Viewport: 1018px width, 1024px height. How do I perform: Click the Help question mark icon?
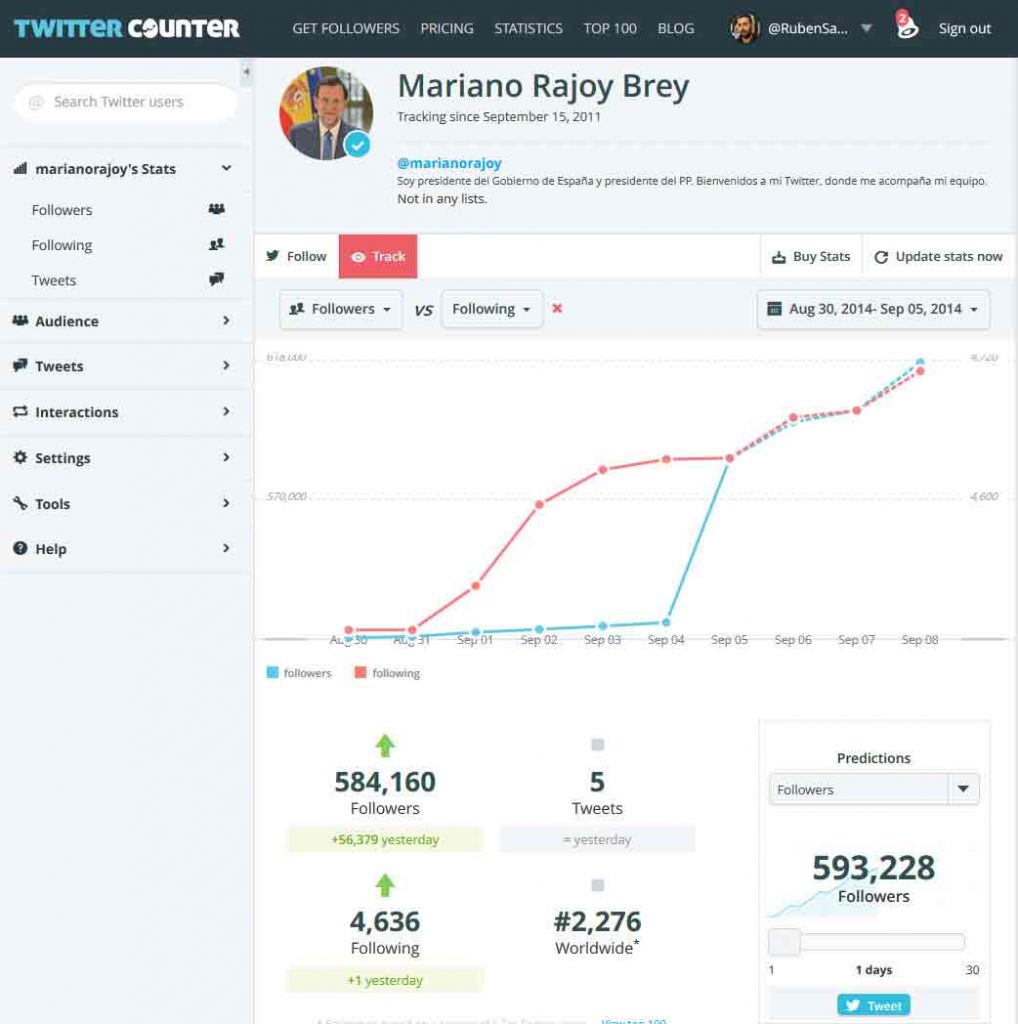[x=20, y=548]
